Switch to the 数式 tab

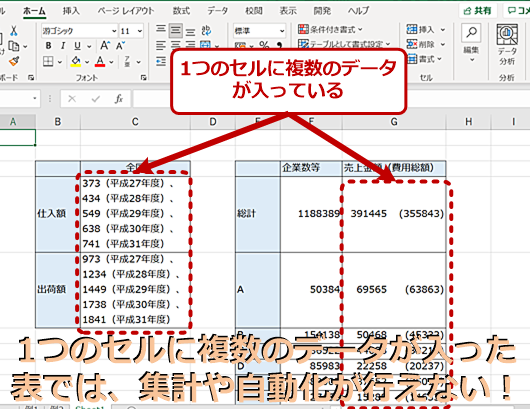(x=182, y=11)
